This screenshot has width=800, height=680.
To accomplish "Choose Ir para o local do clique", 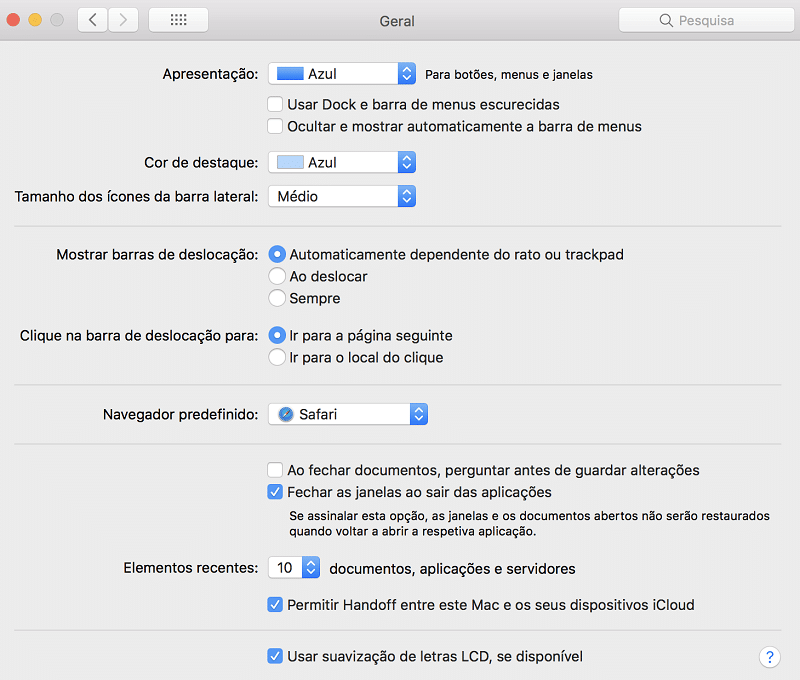I will (x=277, y=357).
